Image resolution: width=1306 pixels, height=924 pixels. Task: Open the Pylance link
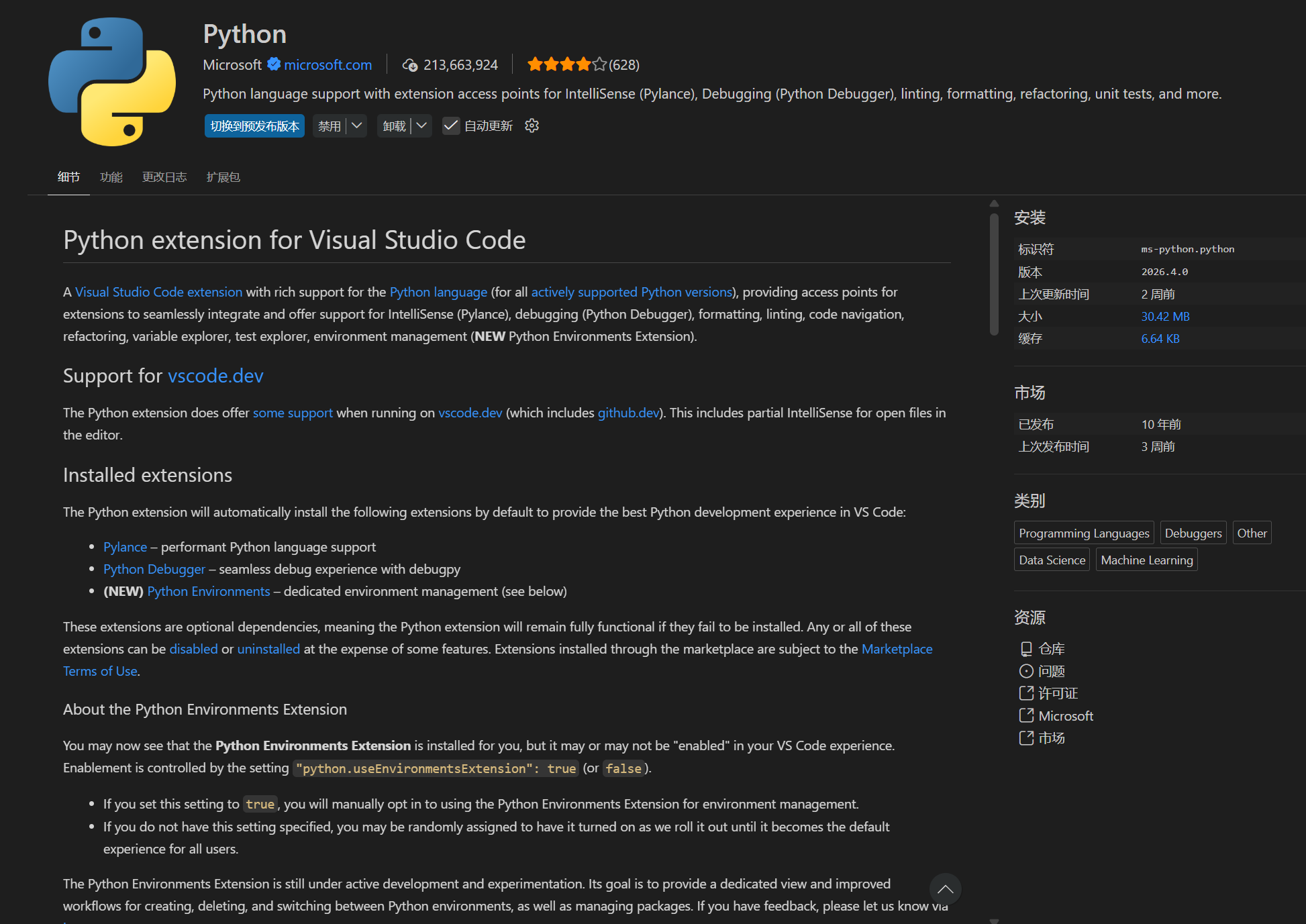(125, 547)
